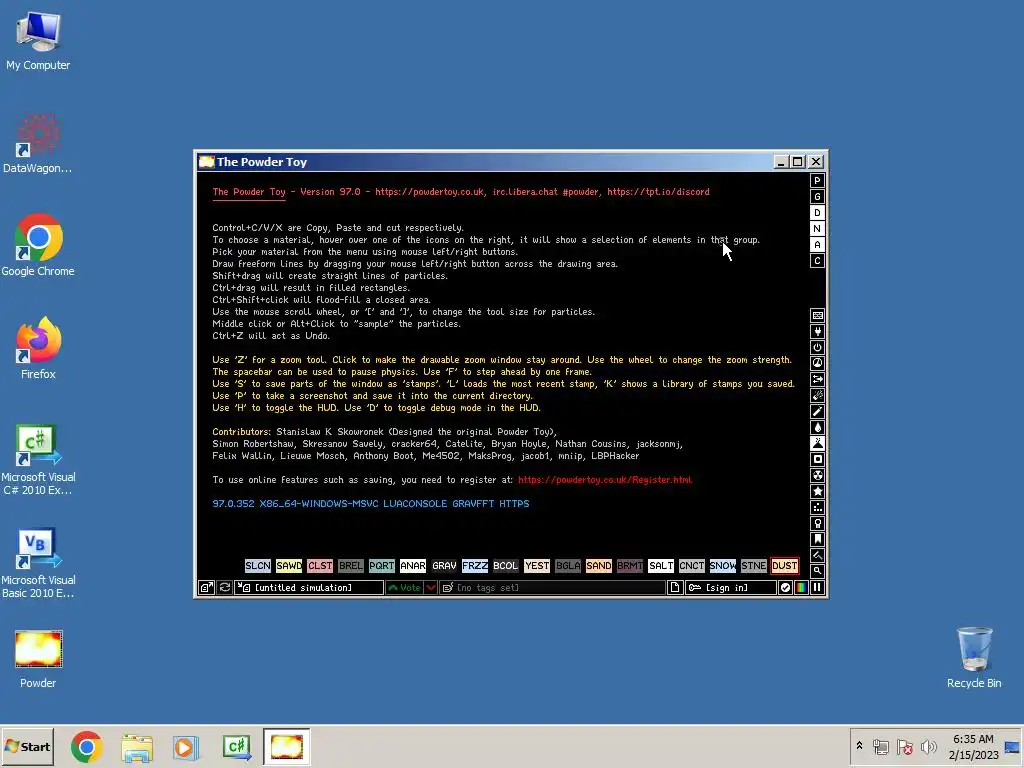This screenshot has width=1024, height=768.
Task: Open the Radioactive menu icon
Action: click(817, 475)
